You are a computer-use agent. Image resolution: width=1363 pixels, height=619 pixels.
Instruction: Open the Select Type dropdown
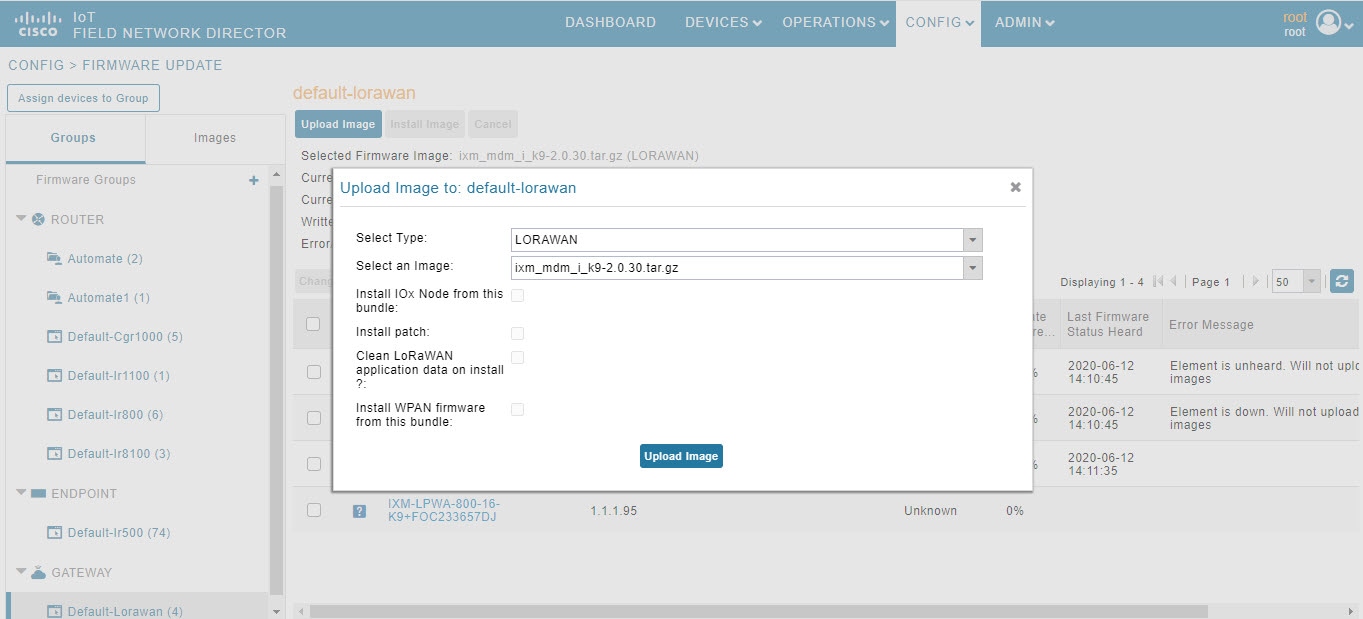[972, 240]
